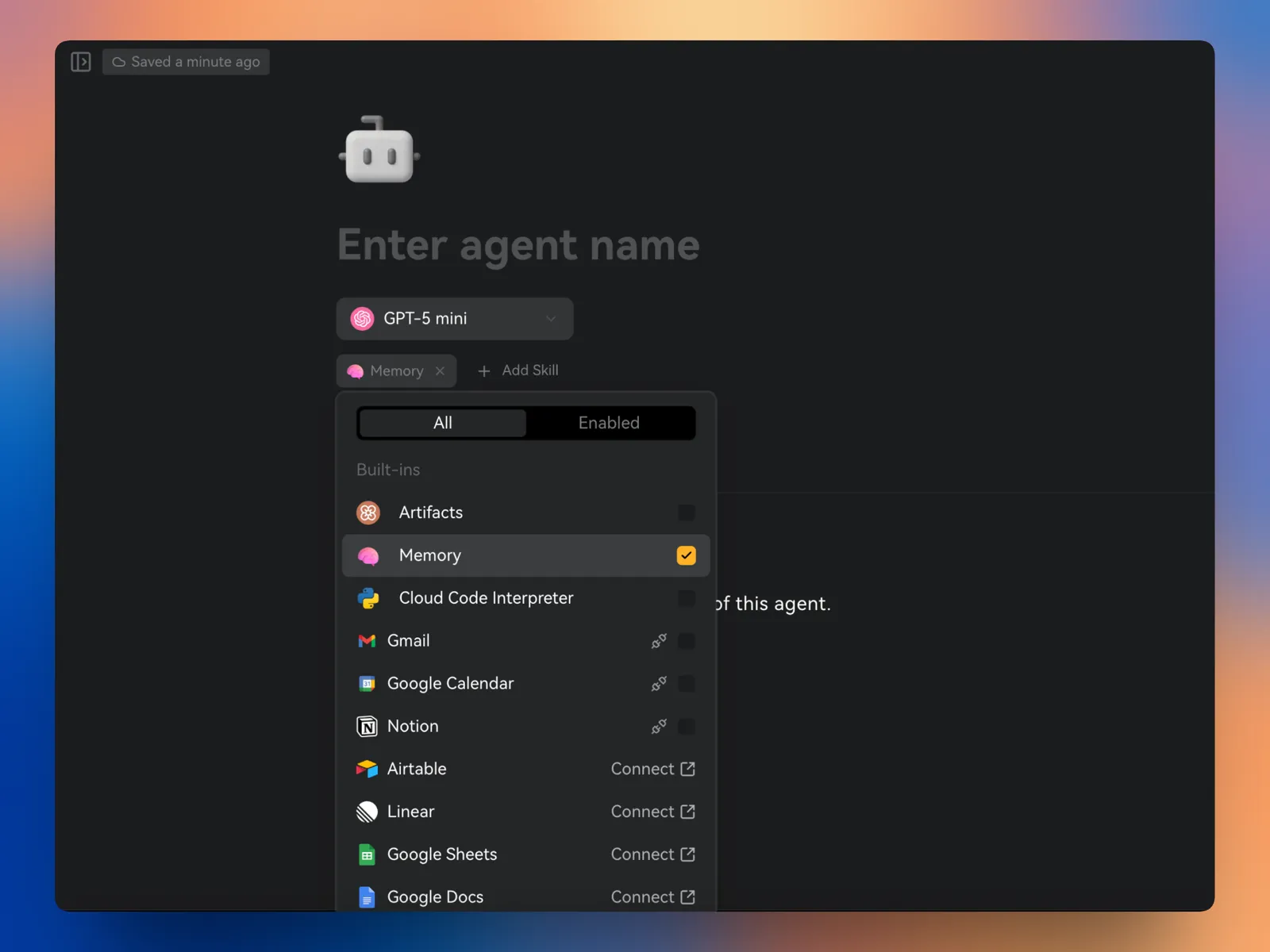Screen dimensions: 1270x952
Task: Click the Gmail plug connection icon
Action: [659, 641]
